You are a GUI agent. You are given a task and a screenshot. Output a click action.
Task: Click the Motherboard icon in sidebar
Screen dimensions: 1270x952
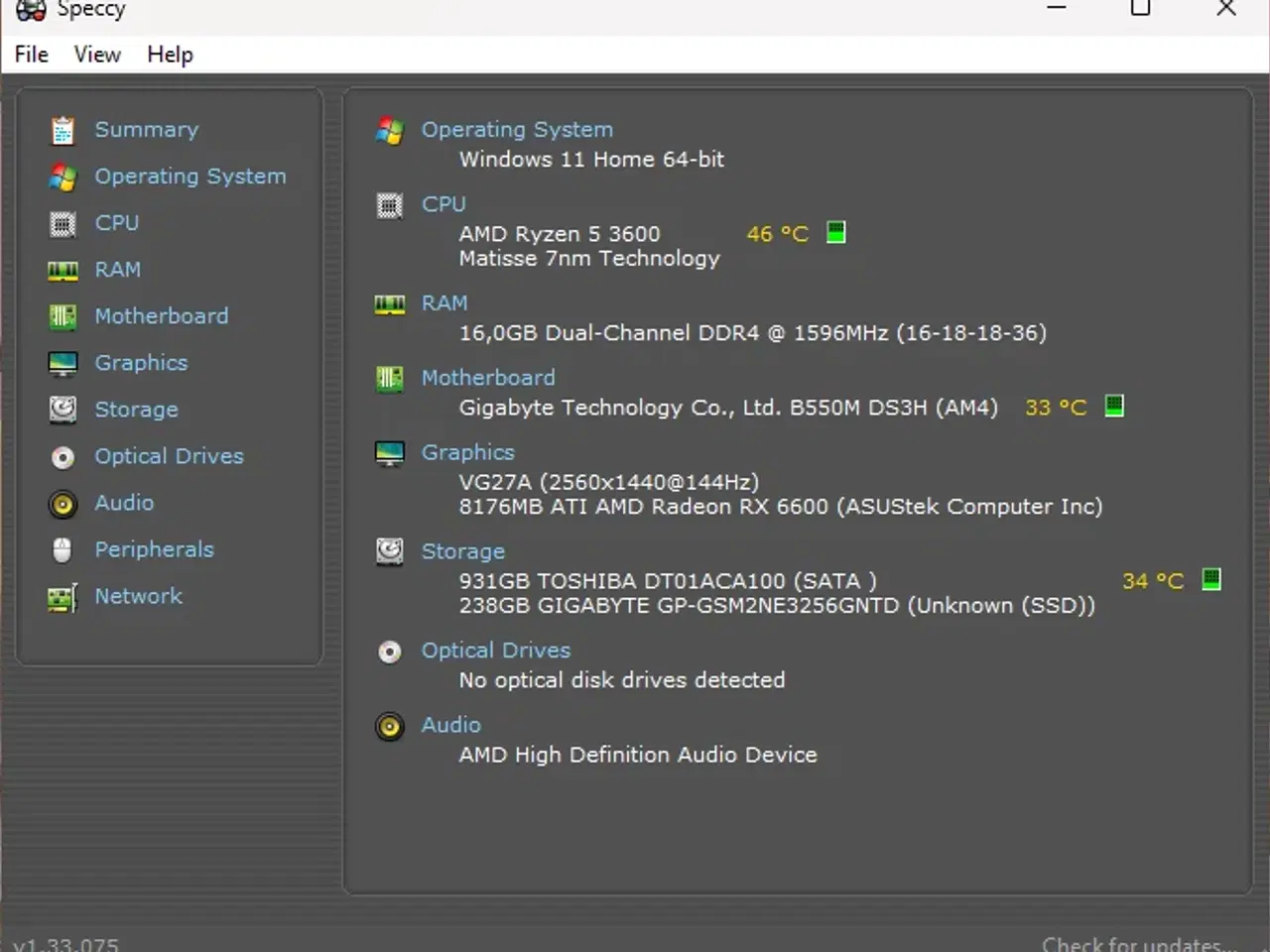tap(63, 316)
